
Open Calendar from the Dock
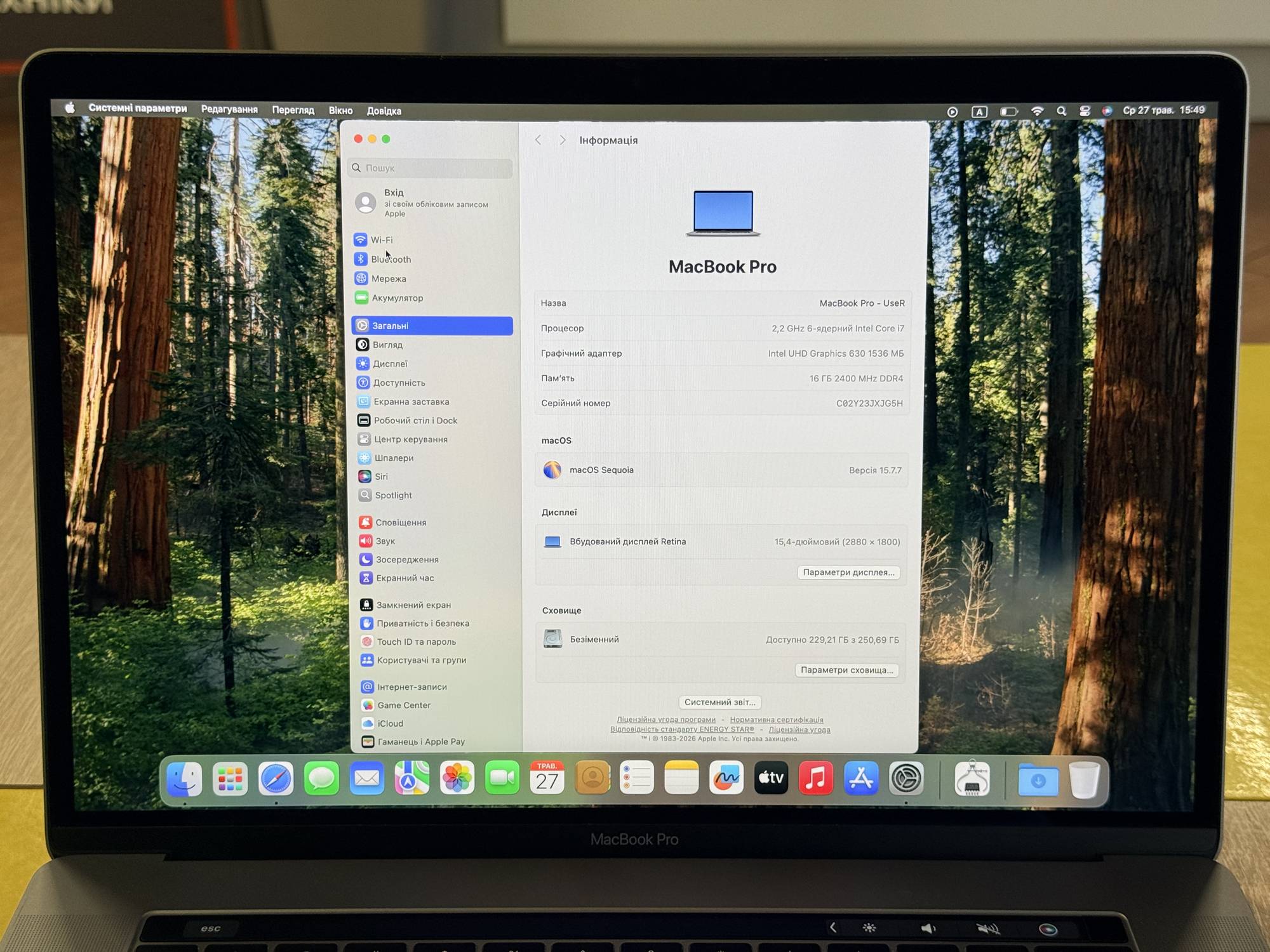[547, 777]
